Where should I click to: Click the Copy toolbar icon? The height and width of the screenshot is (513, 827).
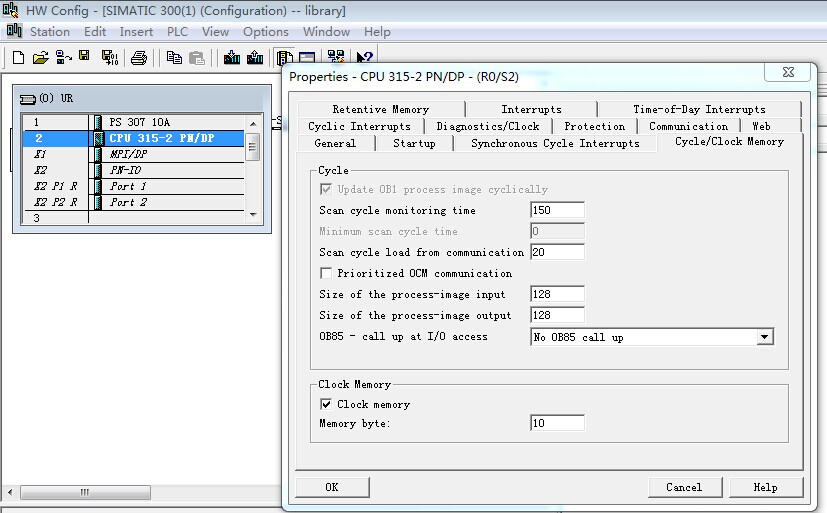tap(174, 57)
